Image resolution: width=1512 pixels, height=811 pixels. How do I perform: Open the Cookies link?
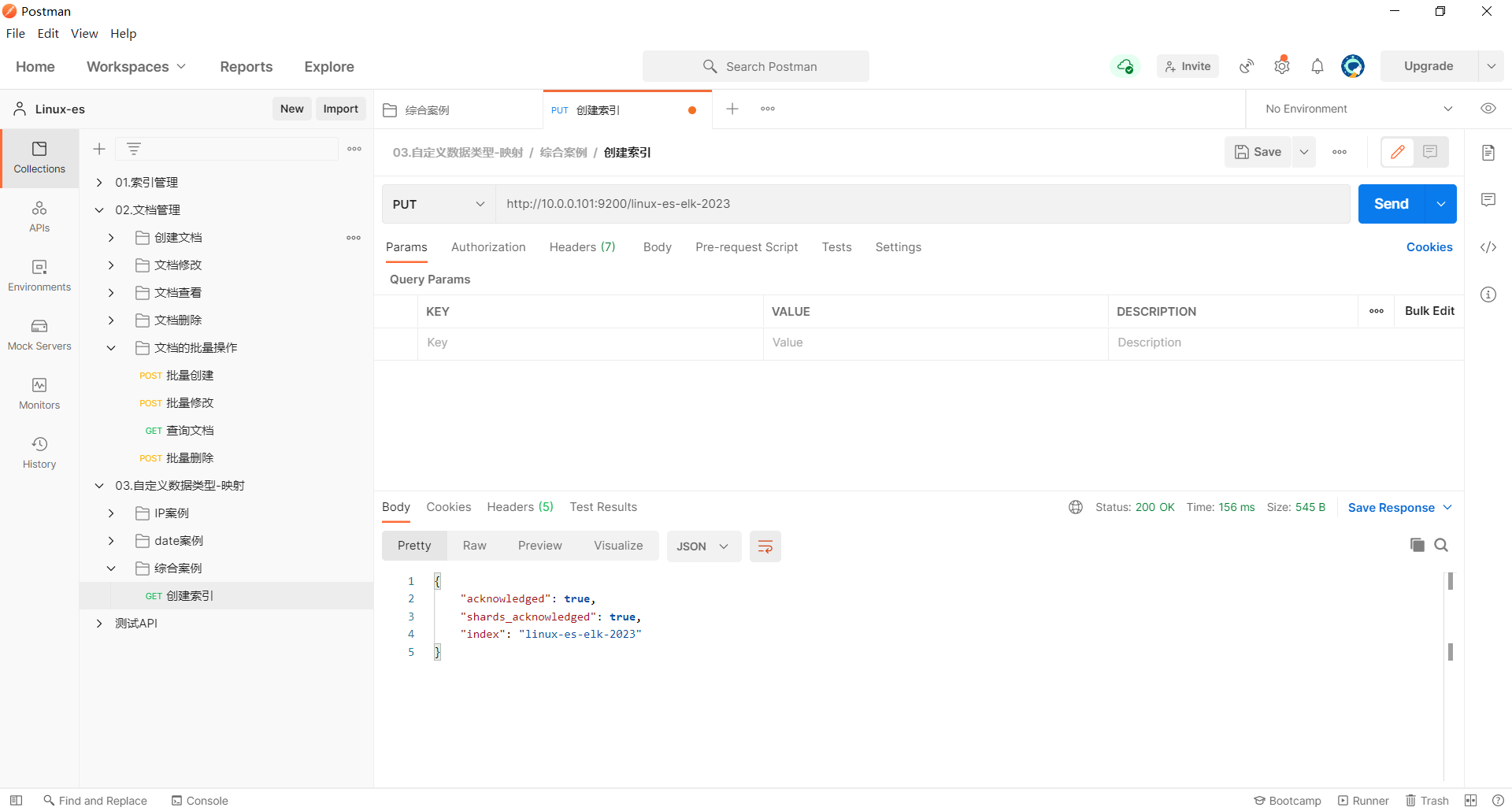[1429, 247]
